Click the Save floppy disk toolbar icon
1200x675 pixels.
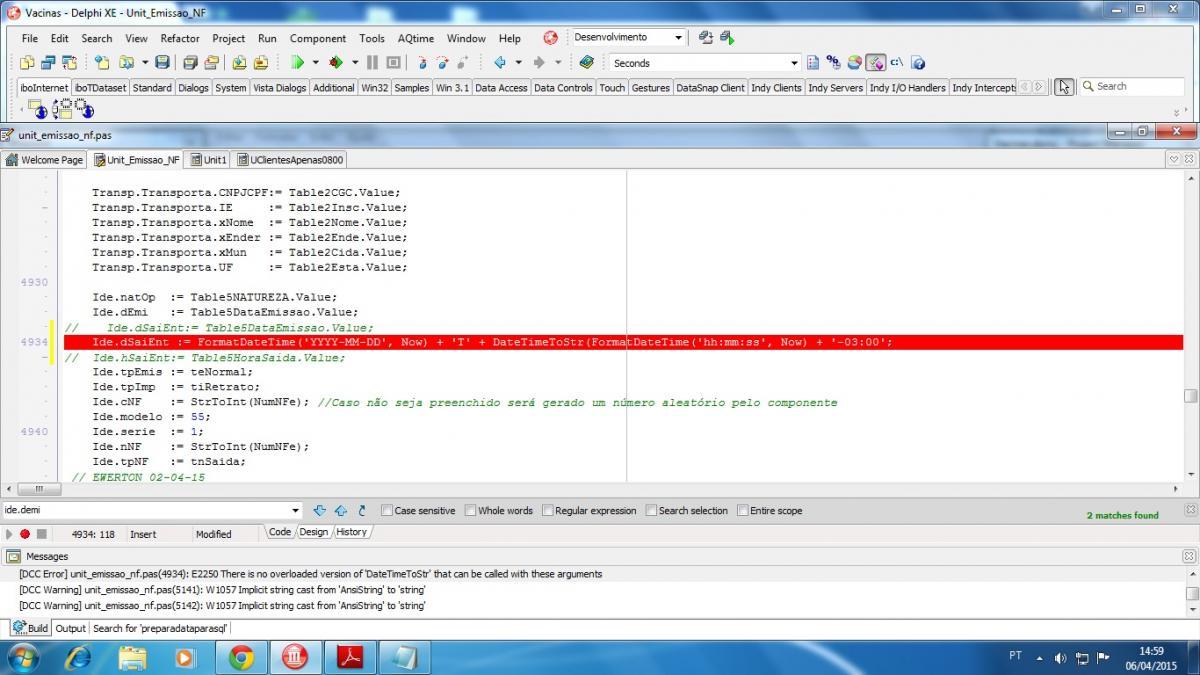(x=162, y=62)
